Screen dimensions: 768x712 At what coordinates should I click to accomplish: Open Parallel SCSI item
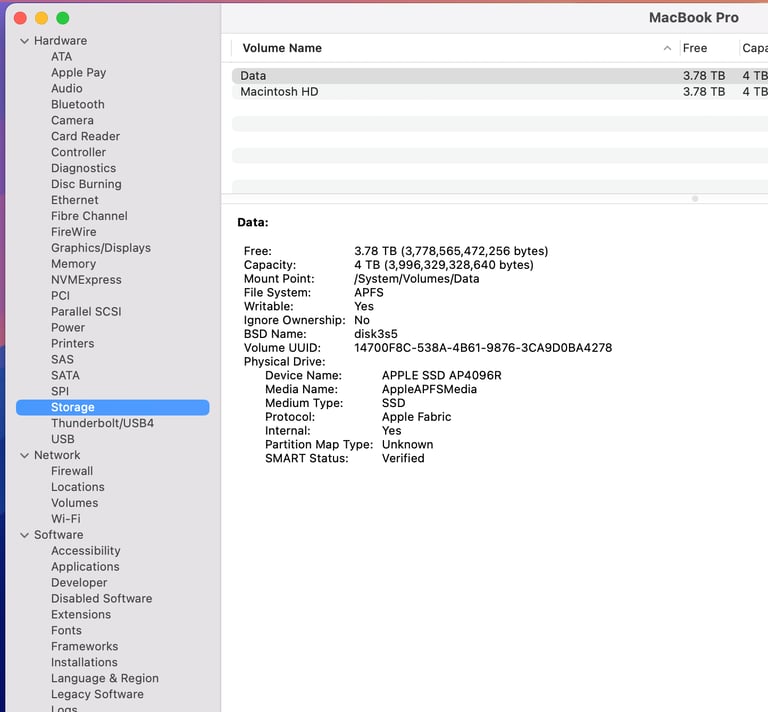click(86, 311)
